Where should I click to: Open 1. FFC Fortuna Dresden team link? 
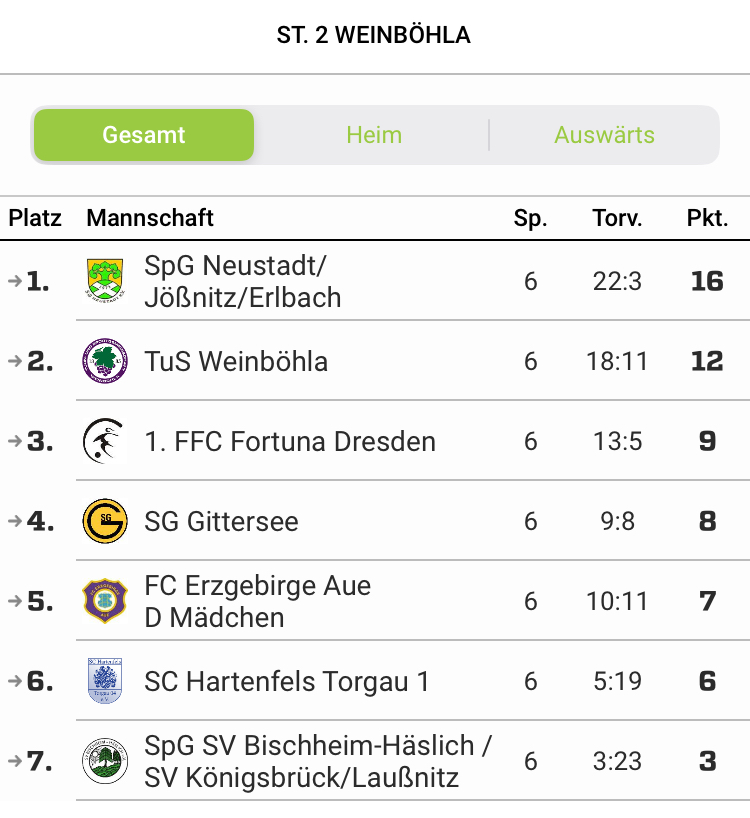[x=290, y=441]
